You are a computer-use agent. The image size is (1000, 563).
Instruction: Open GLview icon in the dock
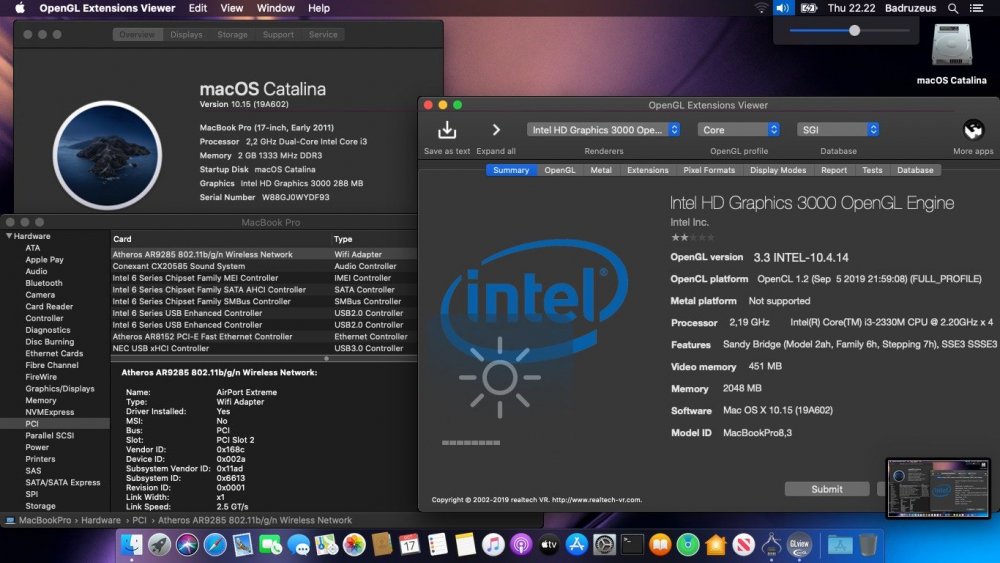point(799,545)
